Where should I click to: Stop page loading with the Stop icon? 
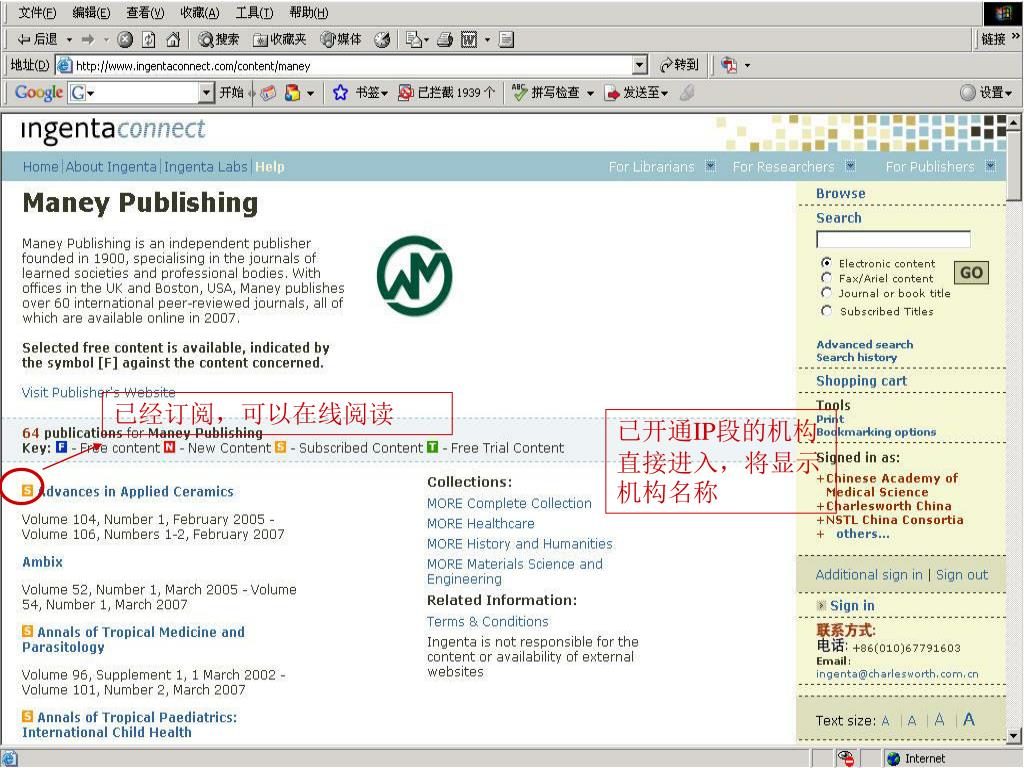125,40
